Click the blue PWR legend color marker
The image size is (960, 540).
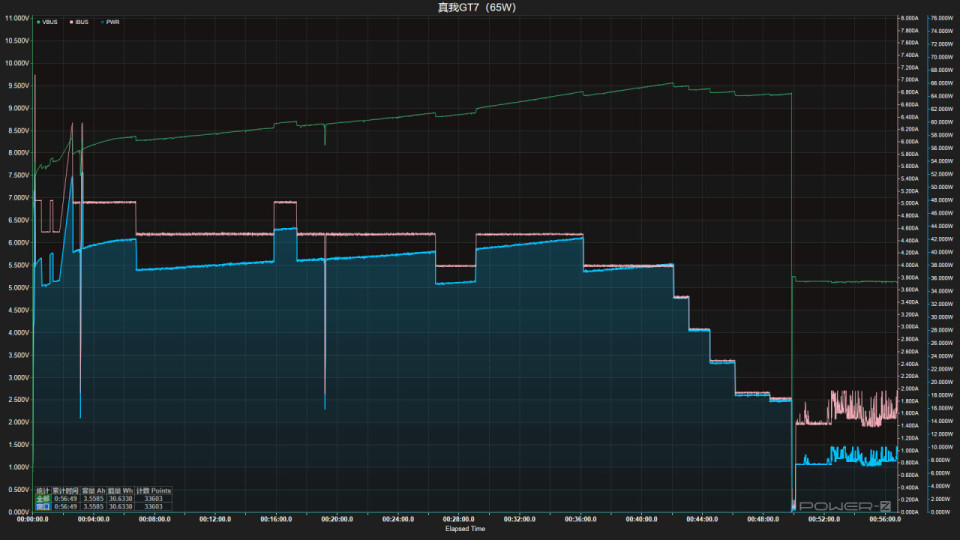tap(103, 22)
